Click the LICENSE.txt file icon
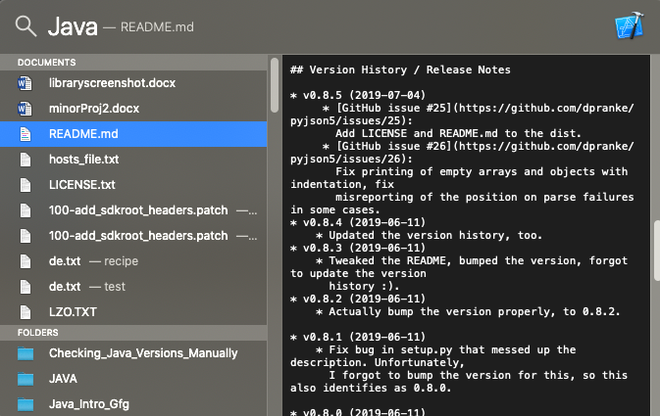660x416 pixels. pos(25,185)
